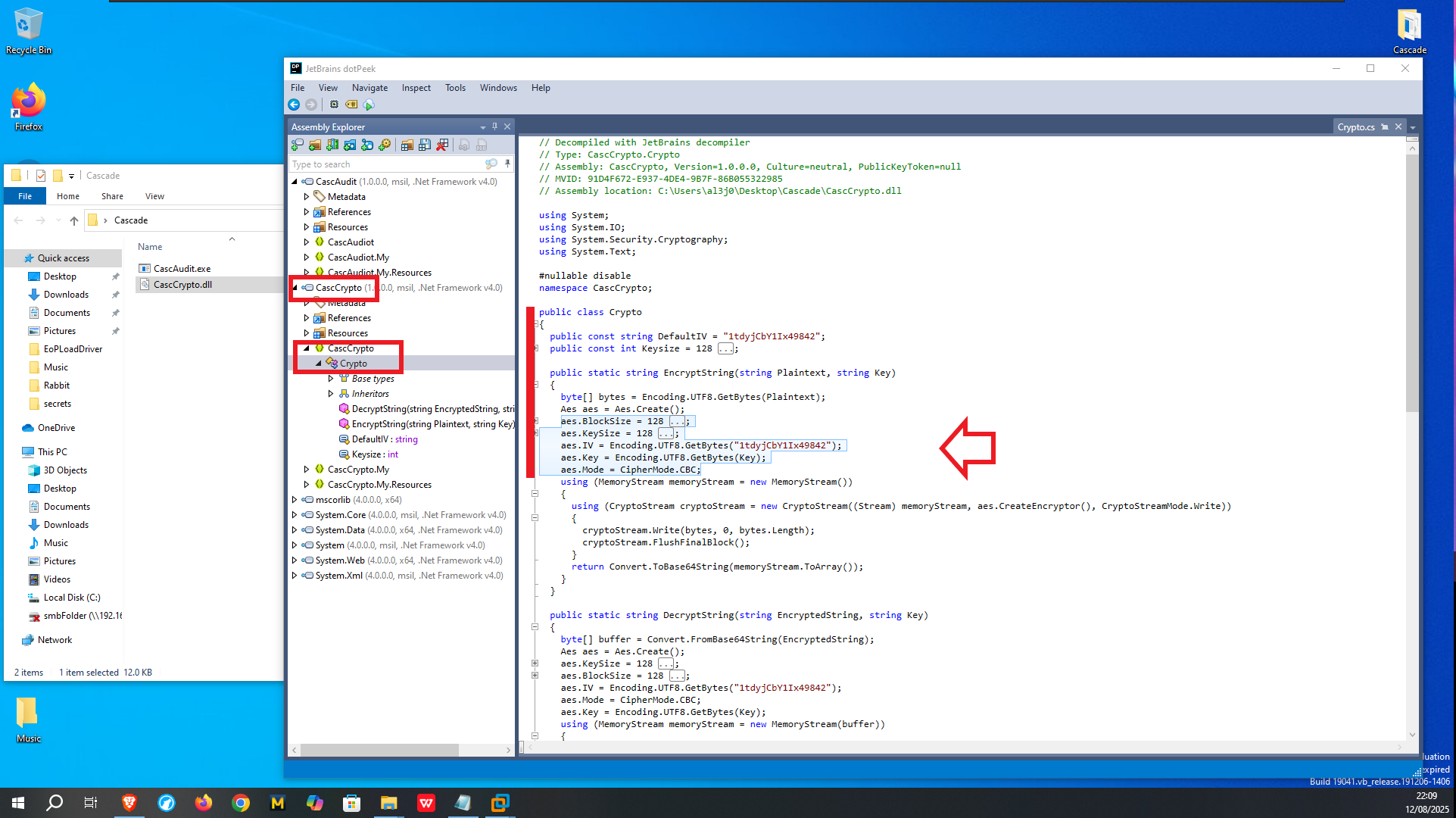The image size is (1456, 818).
Task: Click the Open assembly list icon
Action: [407, 145]
